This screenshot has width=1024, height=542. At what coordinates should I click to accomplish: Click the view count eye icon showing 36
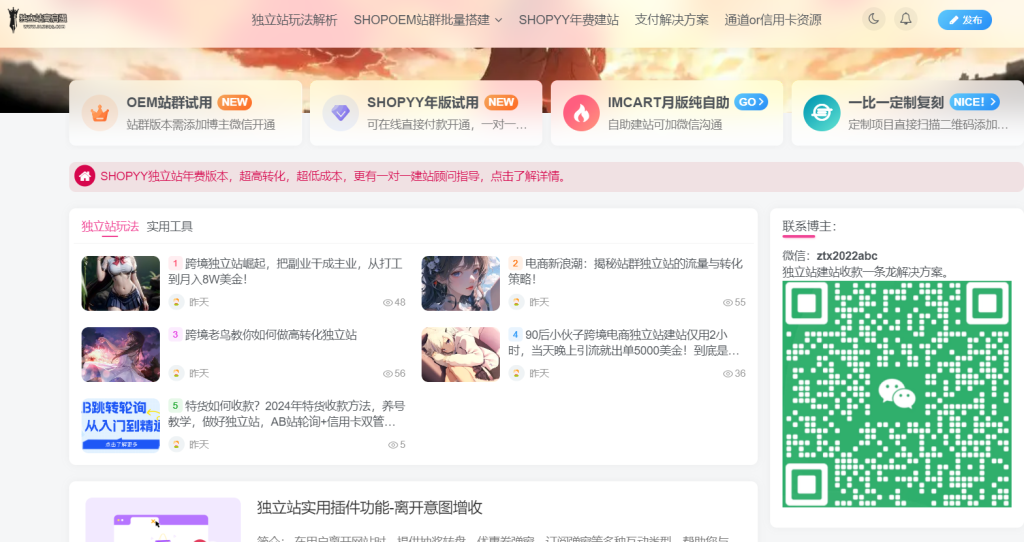(x=728, y=374)
